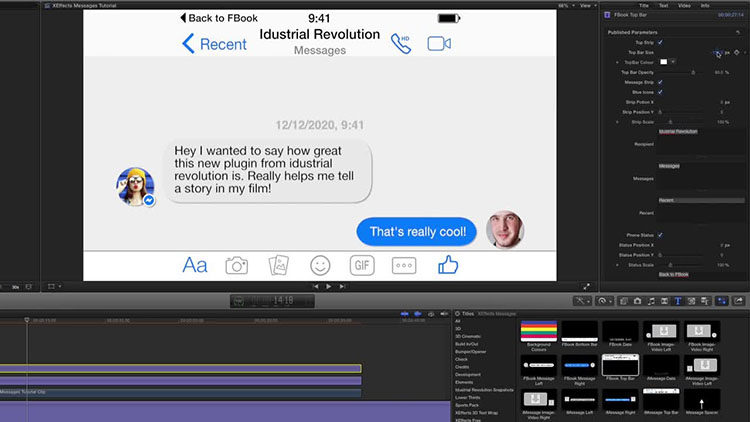The height and width of the screenshot is (422, 750).
Task: Open the TopBar Colour popup arrow
Action: [673, 62]
